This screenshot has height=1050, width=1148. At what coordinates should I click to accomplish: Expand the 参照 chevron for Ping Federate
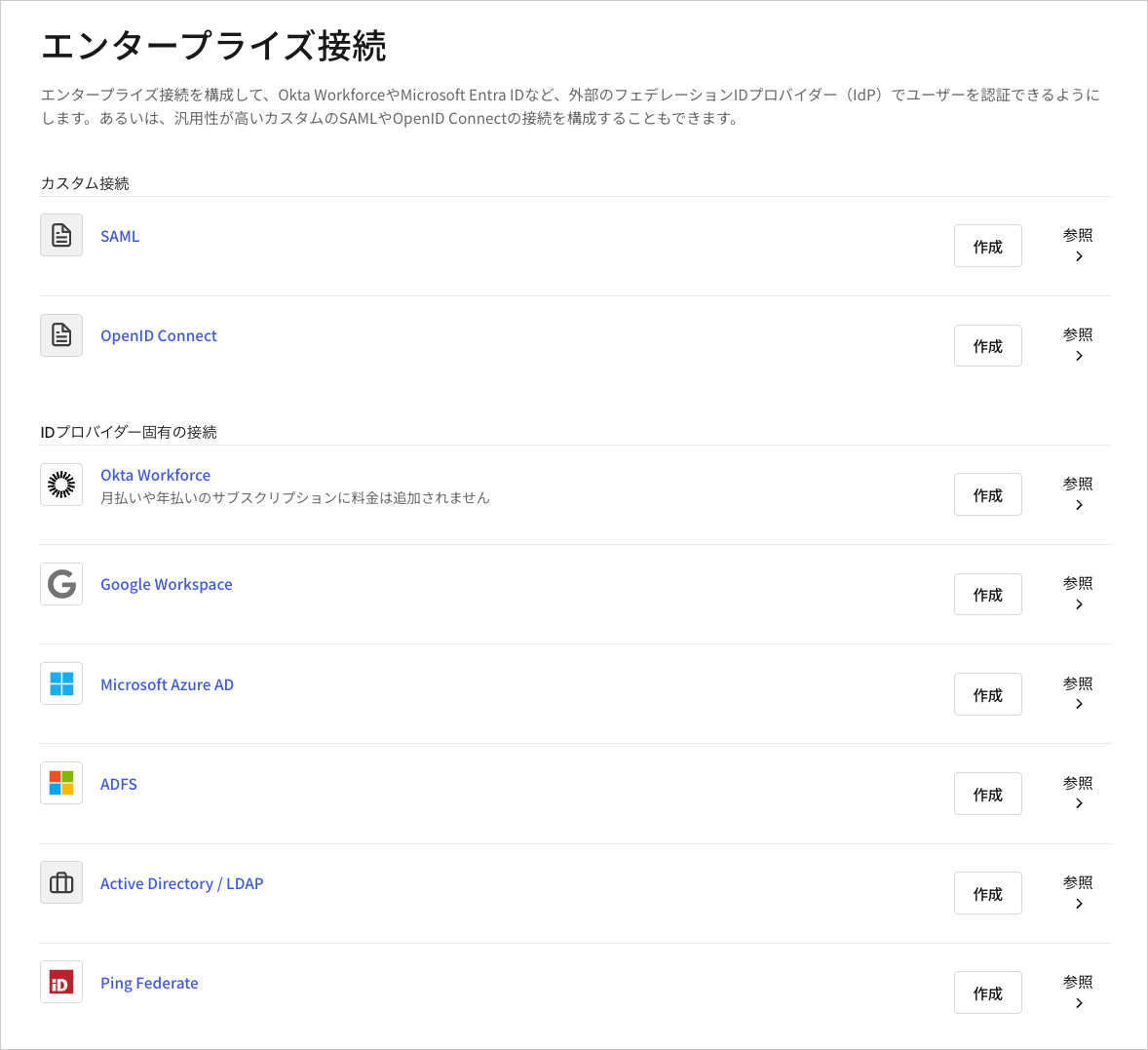point(1078,1003)
